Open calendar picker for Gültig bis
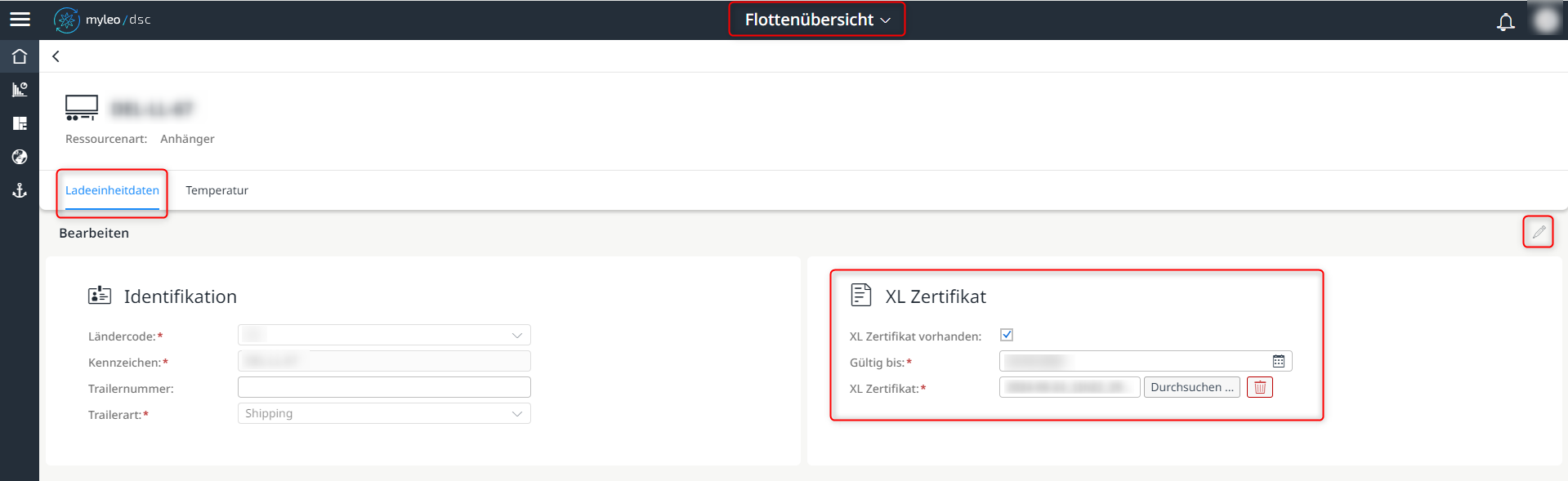 (1279, 361)
